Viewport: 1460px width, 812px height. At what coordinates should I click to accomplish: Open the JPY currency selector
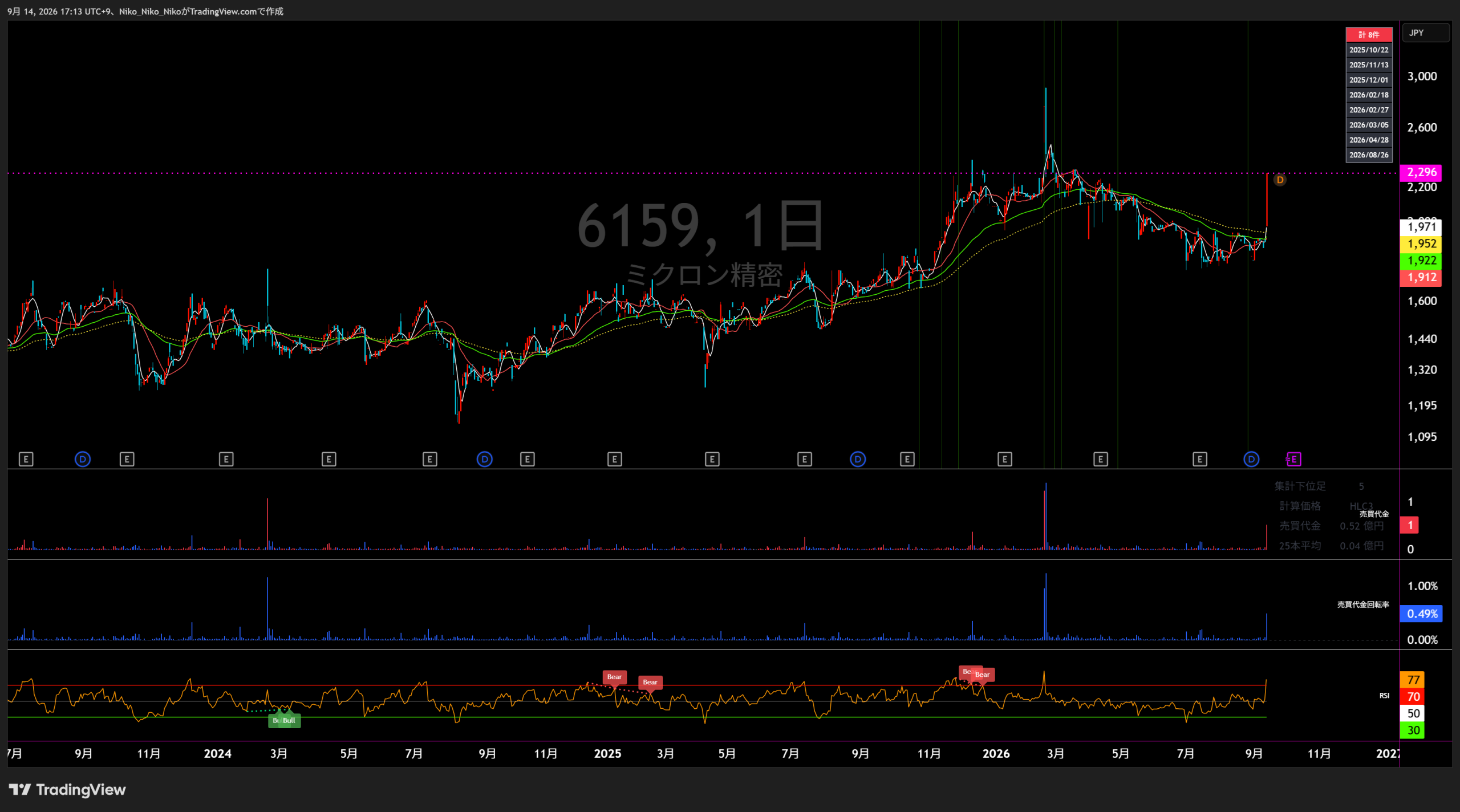[x=1425, y=33]
